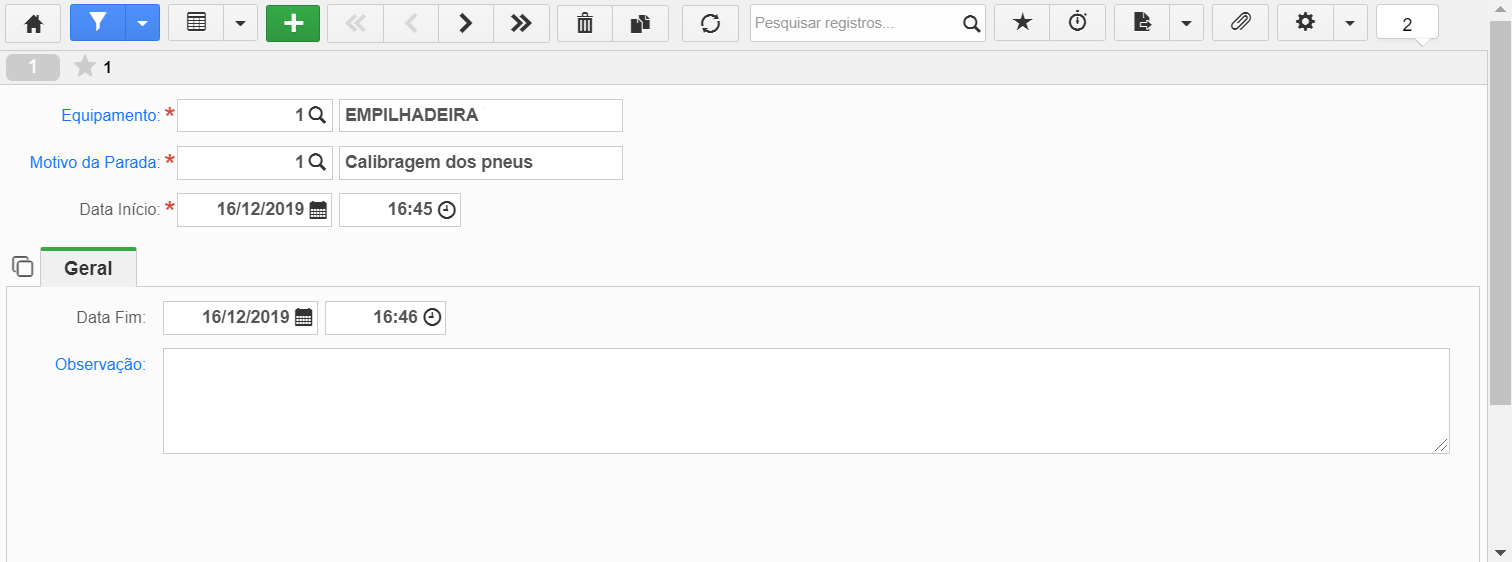Open the Equipamento lookup link

coord(110,115)
